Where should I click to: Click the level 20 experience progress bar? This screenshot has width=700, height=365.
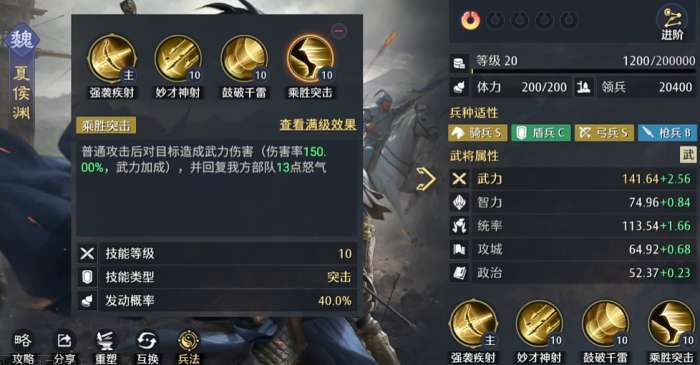(x=584, y=71)
